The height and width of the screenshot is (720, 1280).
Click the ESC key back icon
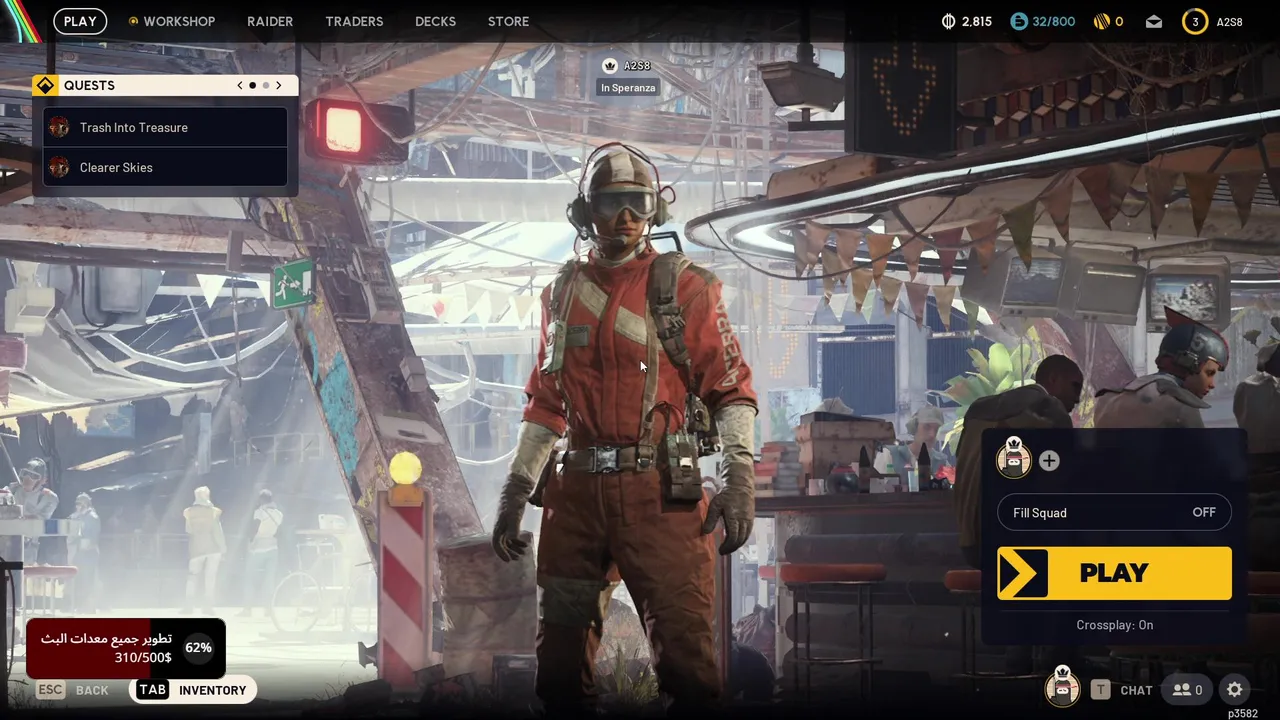(x=50, y=690)
